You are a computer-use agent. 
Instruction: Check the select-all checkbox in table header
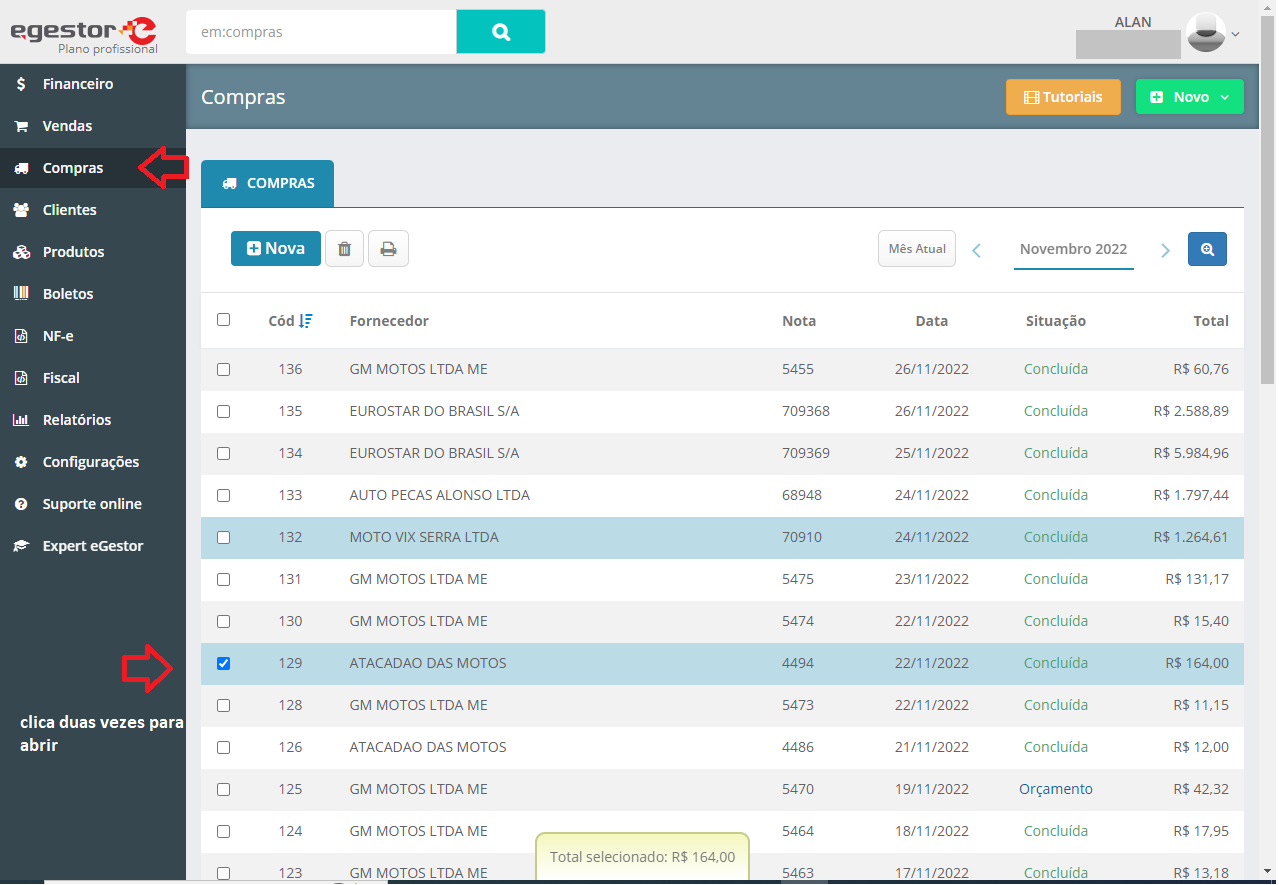point(224,320)
